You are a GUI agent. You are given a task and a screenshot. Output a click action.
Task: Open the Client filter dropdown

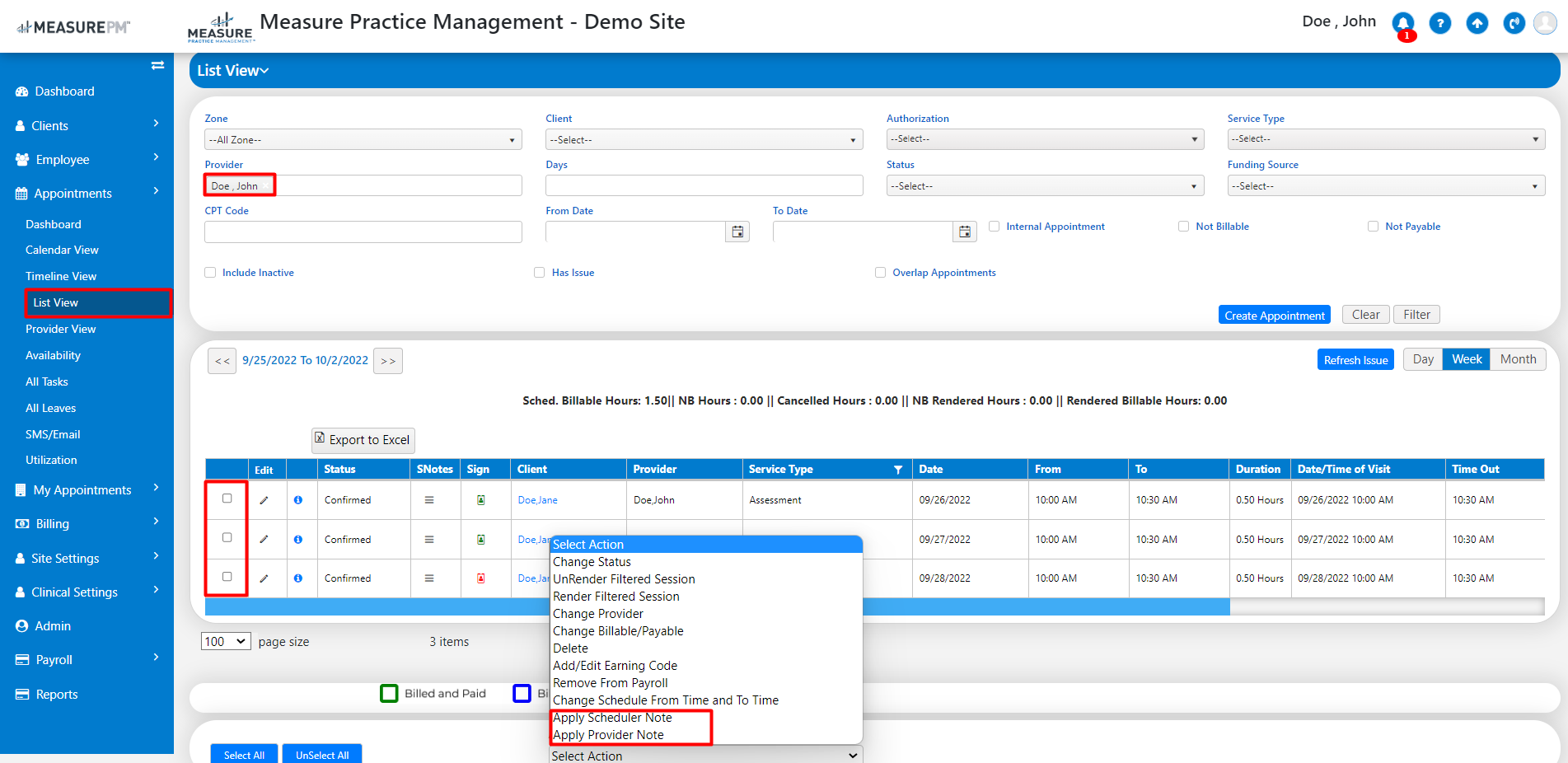tap(704, 140)
